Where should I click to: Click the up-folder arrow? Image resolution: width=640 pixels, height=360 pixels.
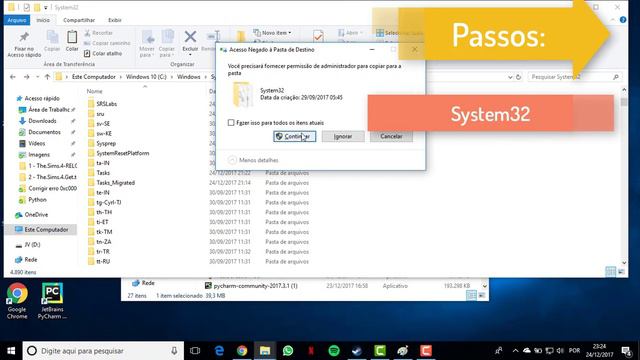[47, 77]
